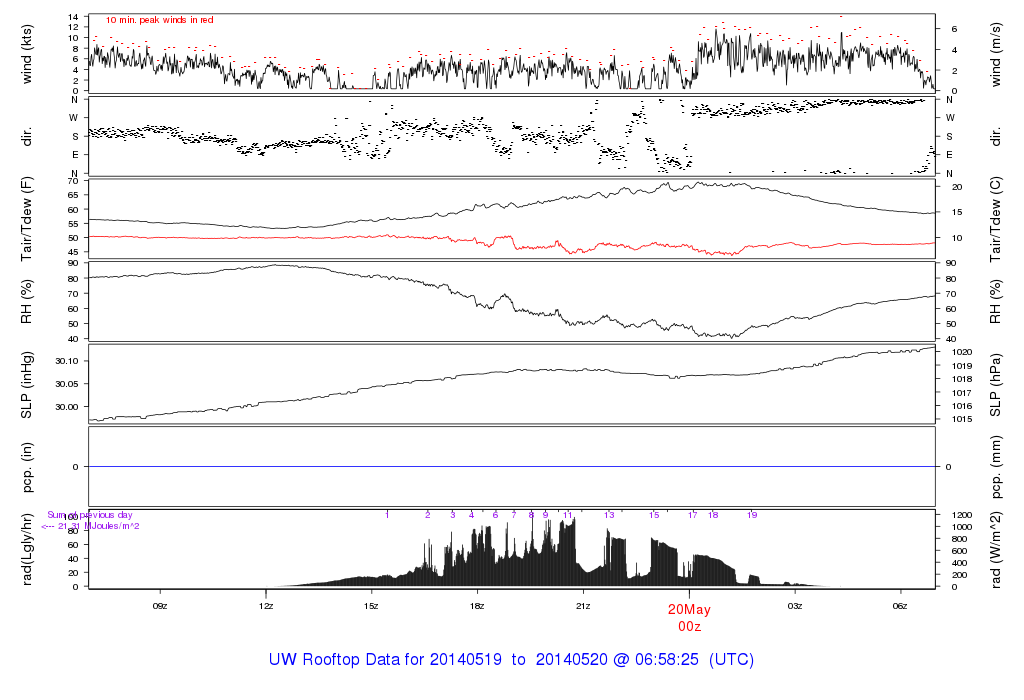The height and width of the screenshot is (700, 1024).
Task: Click the purple 'Sum of previous day' text
Action: click(89, 515)
